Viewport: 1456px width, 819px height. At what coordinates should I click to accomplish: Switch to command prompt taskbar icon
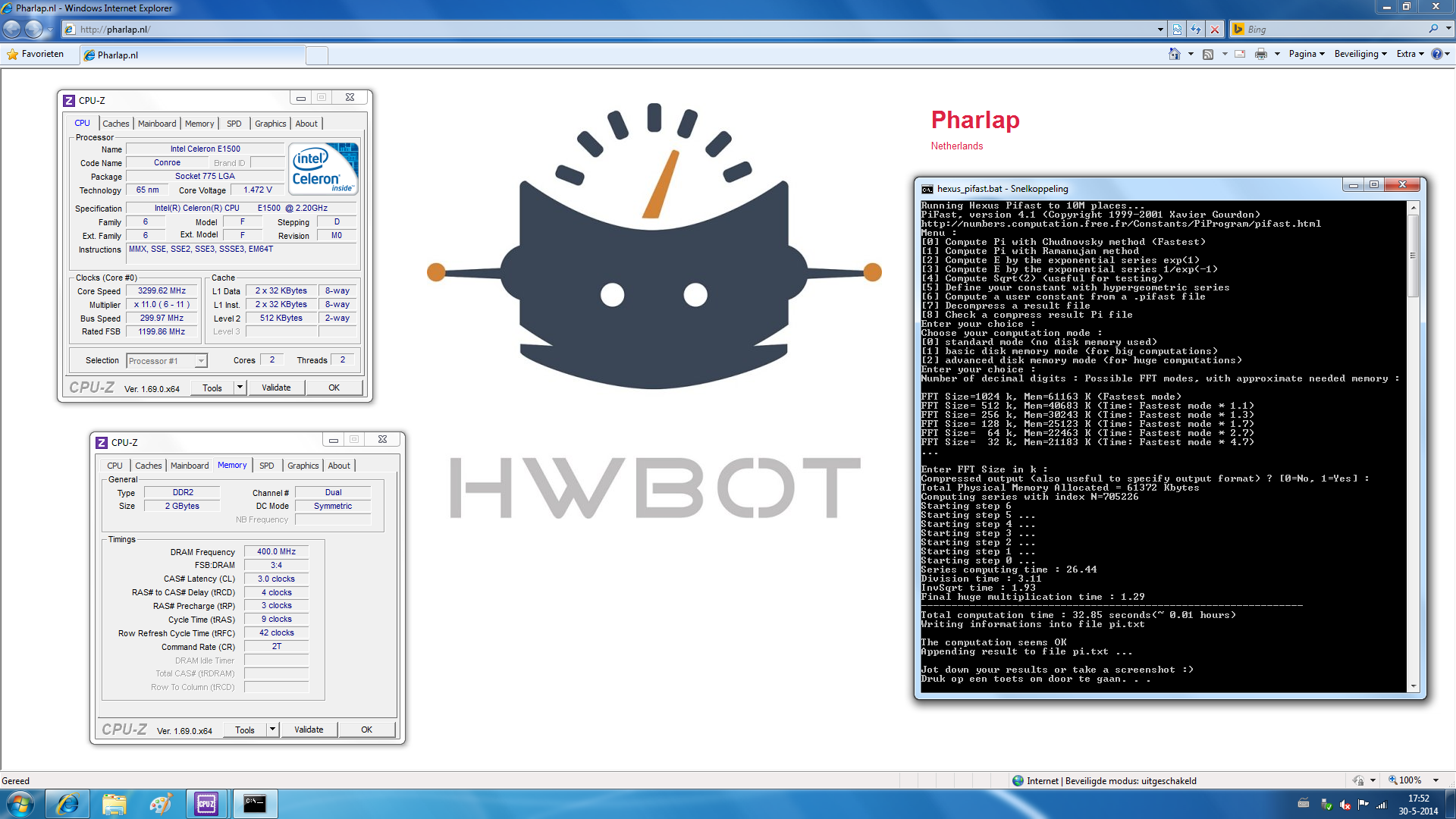coord(255,804)
